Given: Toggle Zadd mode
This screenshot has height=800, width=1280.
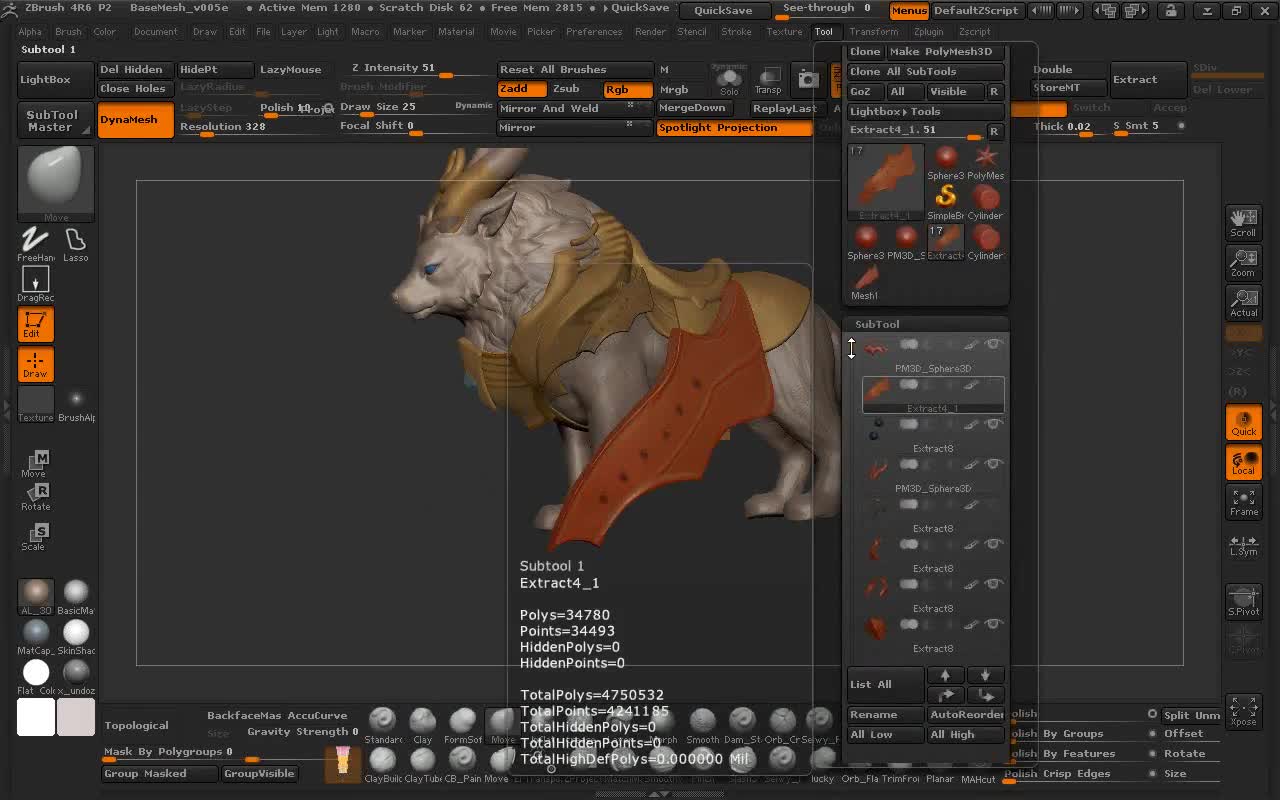Looking at the screenshot, I should [x=522, y=89].
